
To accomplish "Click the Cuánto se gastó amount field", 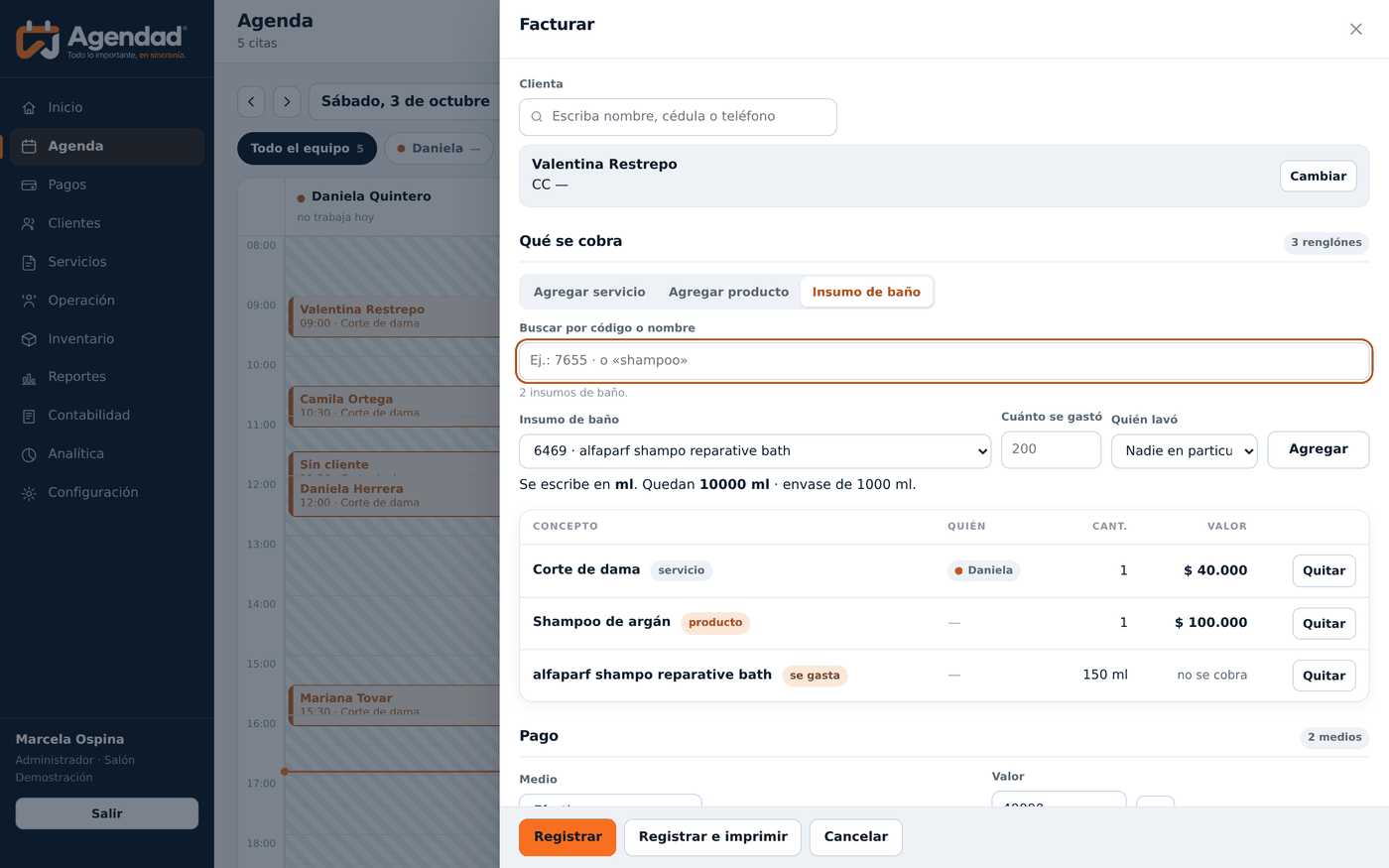I will pyautogui.click(x=1051, y=449).
